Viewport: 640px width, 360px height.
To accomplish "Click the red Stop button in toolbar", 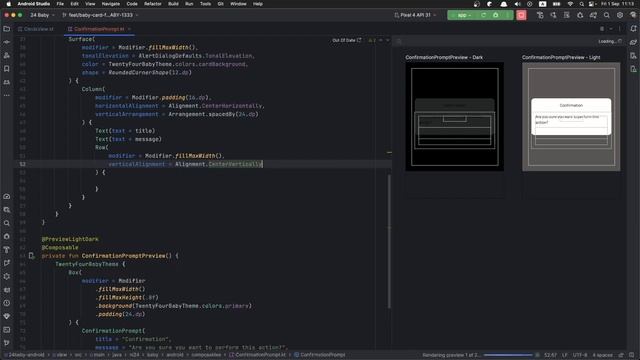I will click(x=521, y=15).
